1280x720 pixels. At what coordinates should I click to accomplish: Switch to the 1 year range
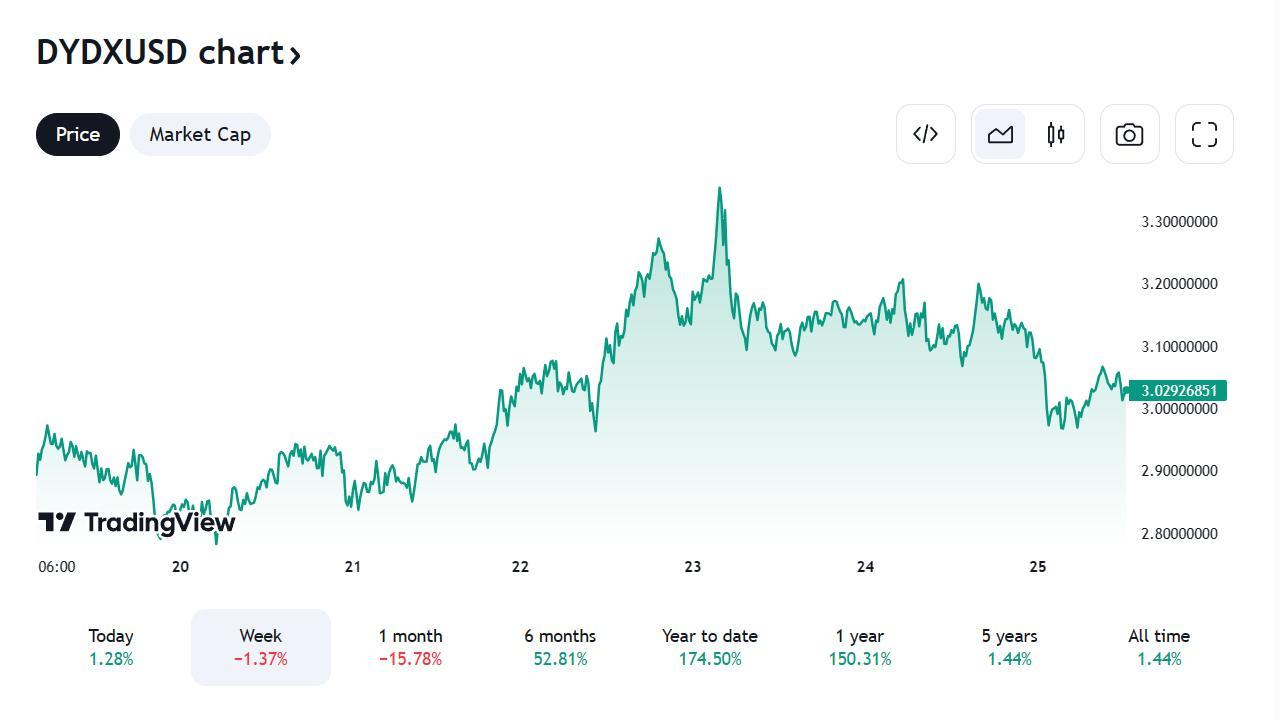click(x=860, y=647)
